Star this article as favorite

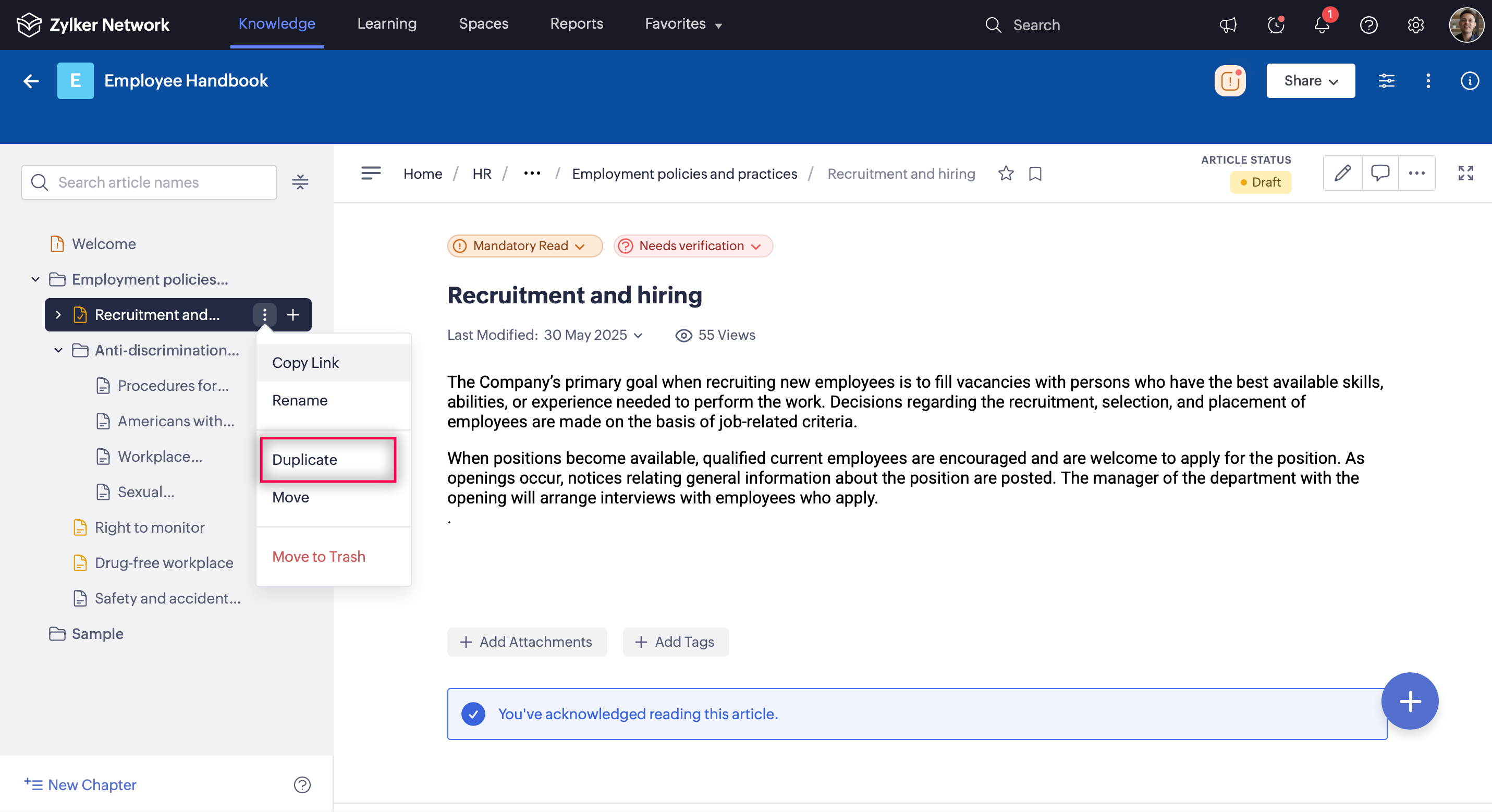[x=1006, y=173]
